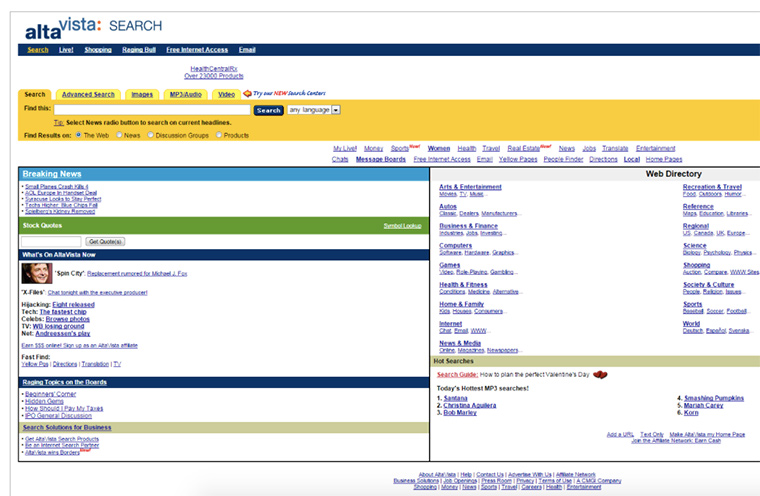Viewport: 760px width, 496px height.
Task: Open the Video search tab
Action: click(x=226, y=95)
